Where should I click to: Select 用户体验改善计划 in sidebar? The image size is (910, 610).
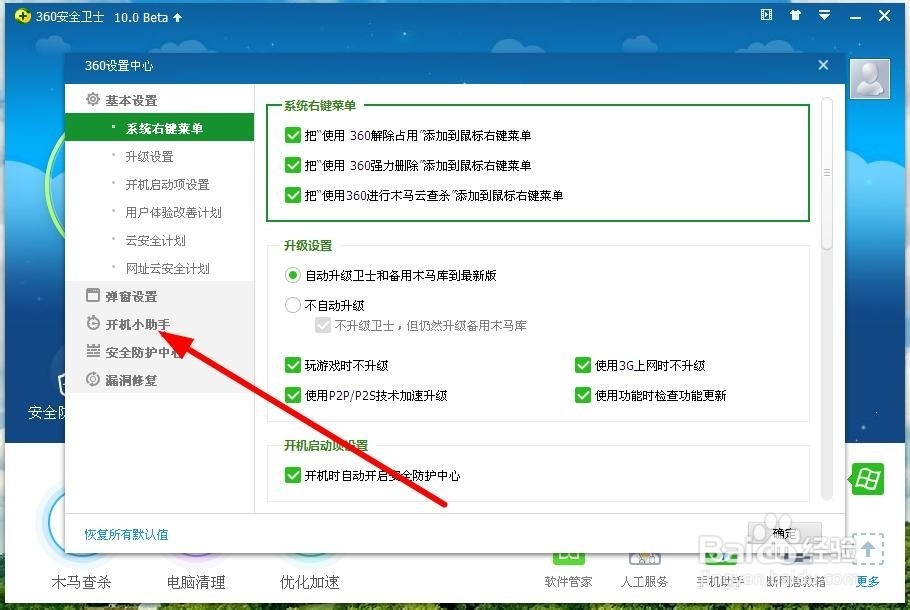(174, 212)
